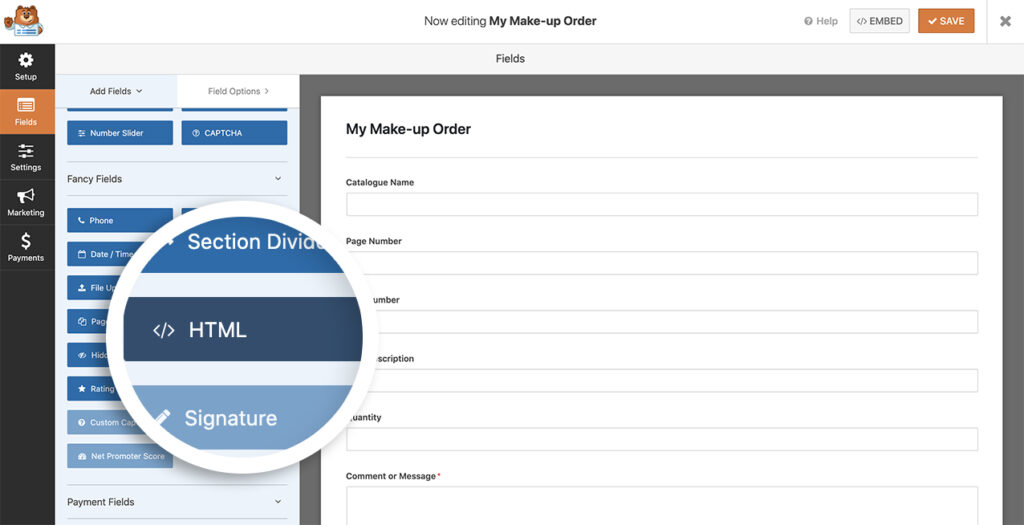Viewport: 1024px width, 525px height.
Task: Click the Catalogue Name input field
Action: (x=661, y=204)
